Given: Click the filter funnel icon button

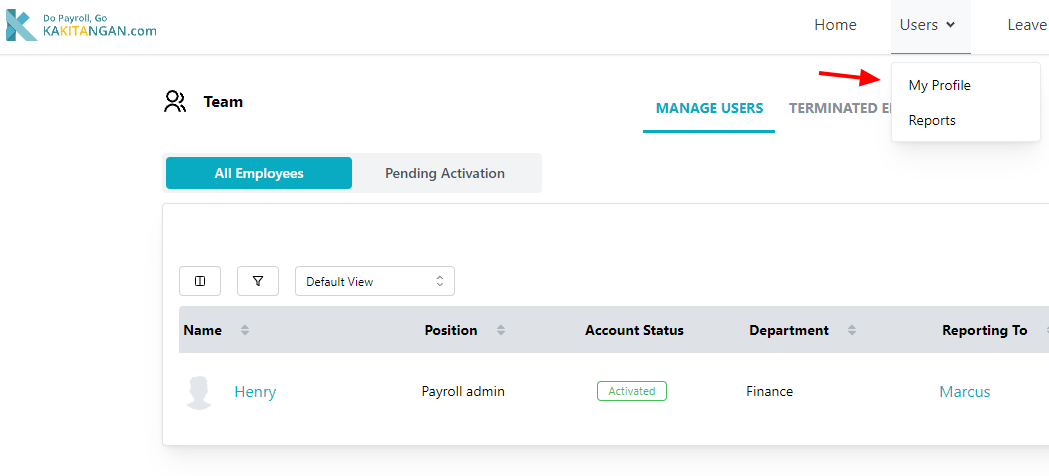Looking at the screenshot, I should pyautogui.click(x=258, y=281).
